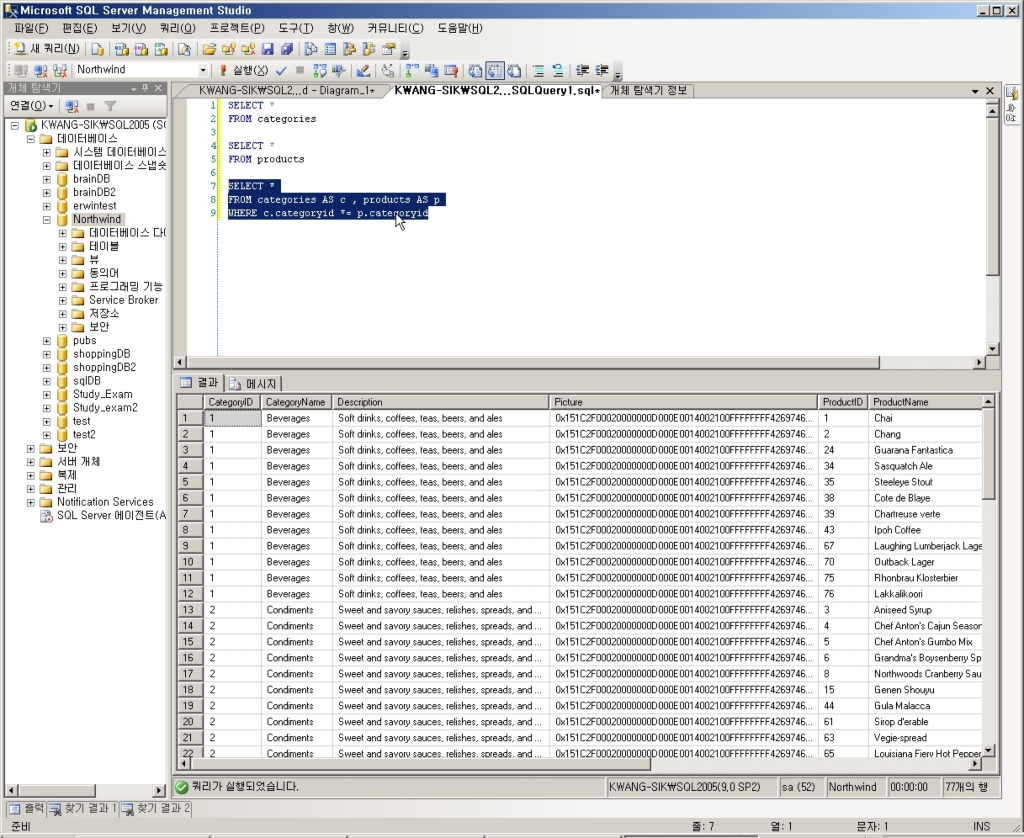
Task: Click the Open File folder icon
Action: (x=209, y=49)
